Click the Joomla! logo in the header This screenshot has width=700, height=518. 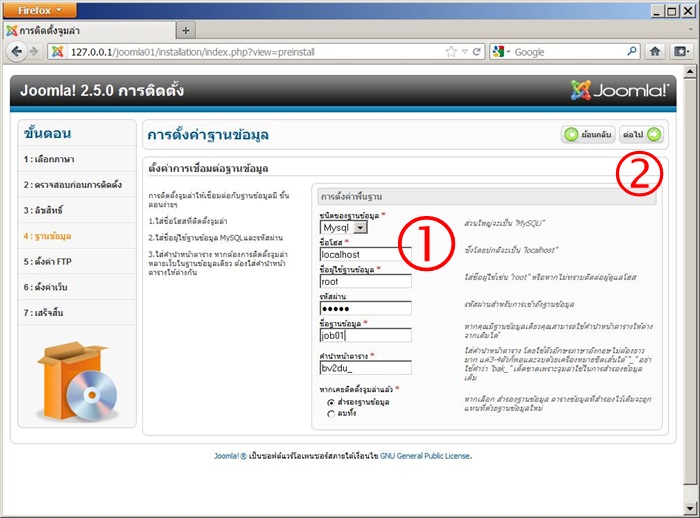(620, 90)
